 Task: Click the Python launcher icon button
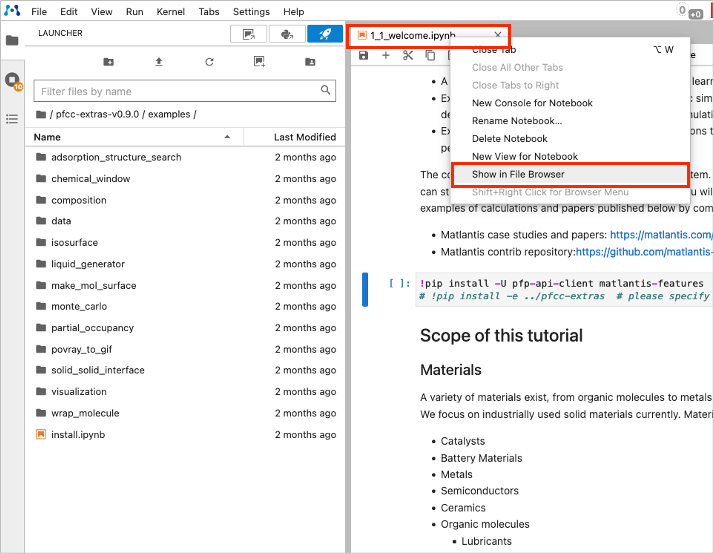pos(286,34)
